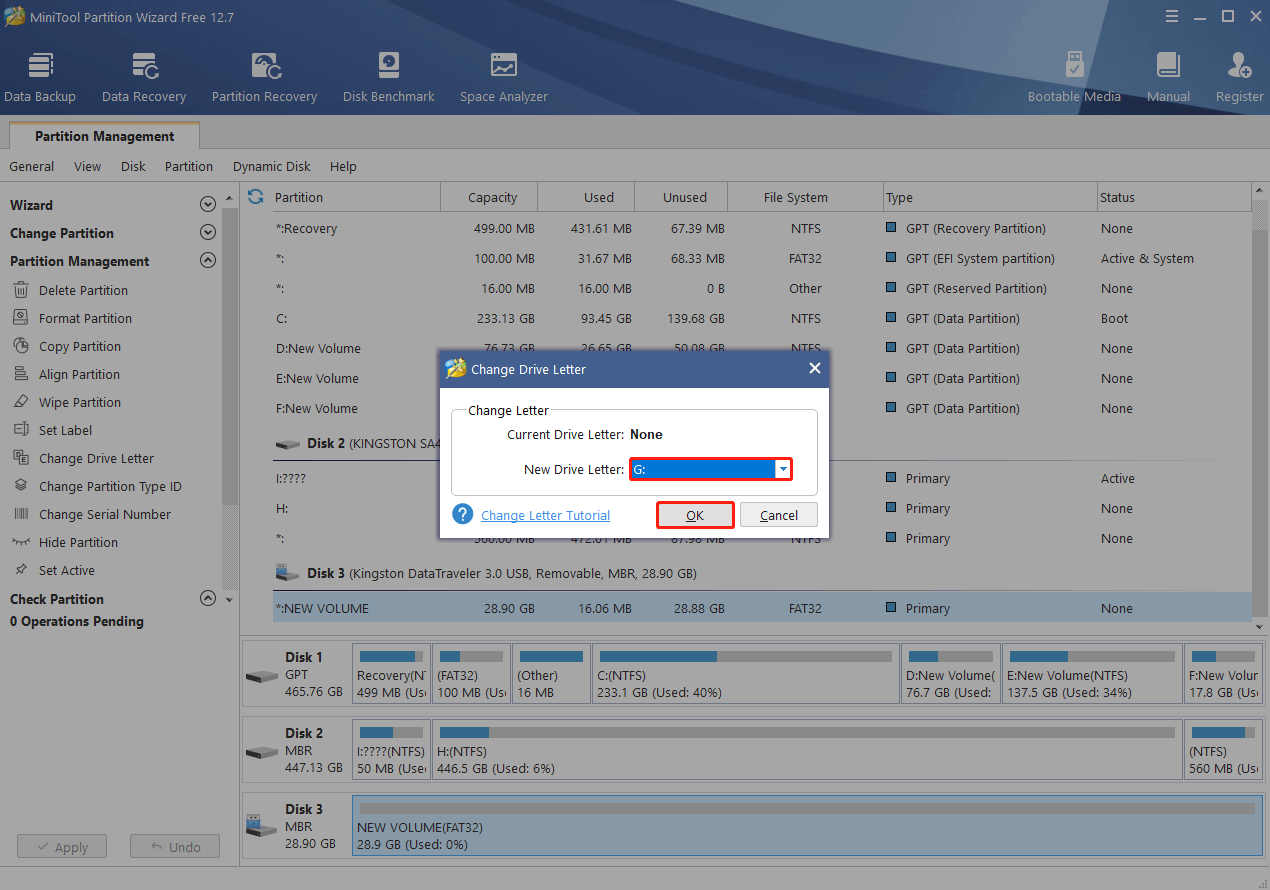
Task: Open the Change Letter Tutorial link
Action: point(545,514)
